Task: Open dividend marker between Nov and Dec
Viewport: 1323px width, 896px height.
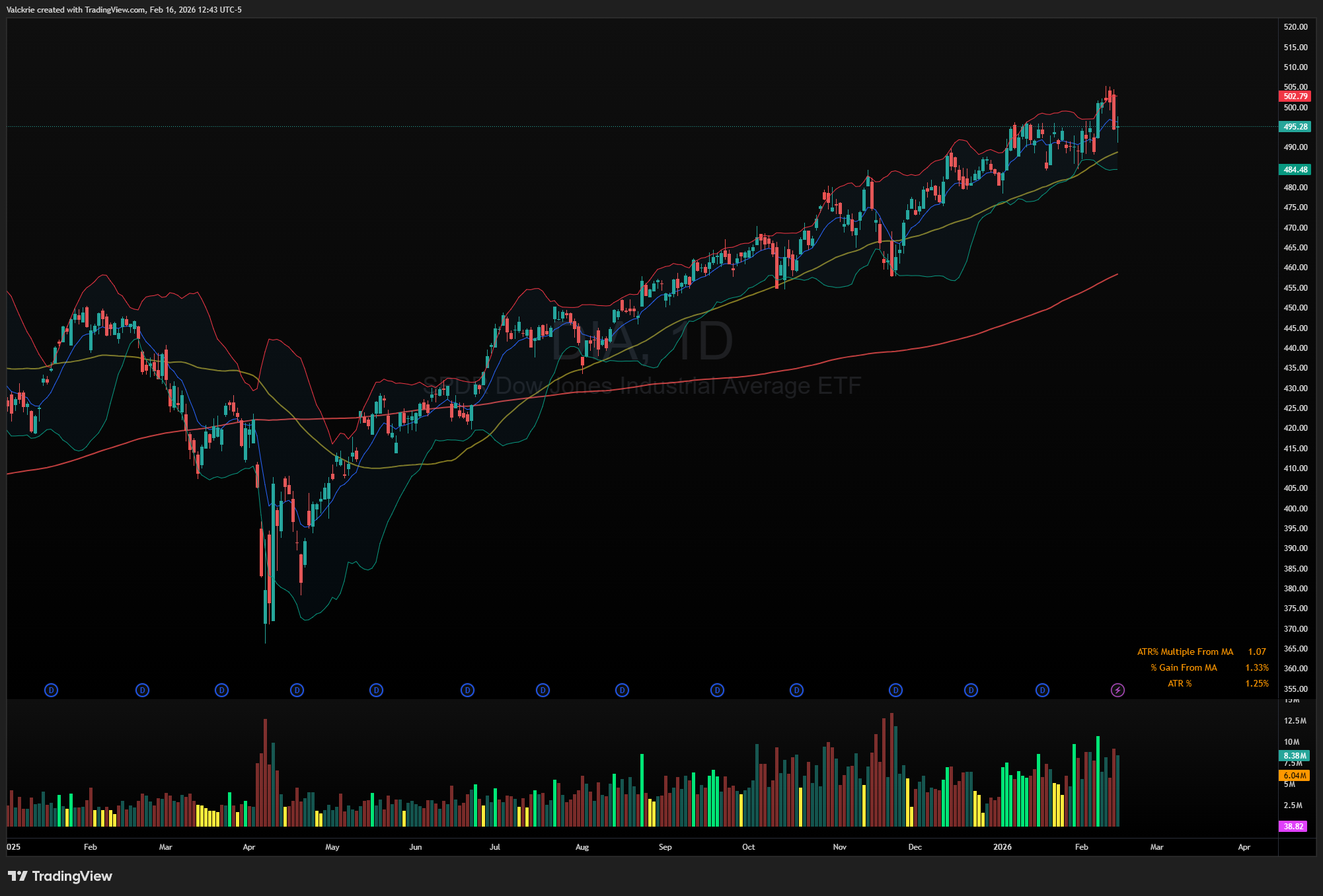Action: 895,690
